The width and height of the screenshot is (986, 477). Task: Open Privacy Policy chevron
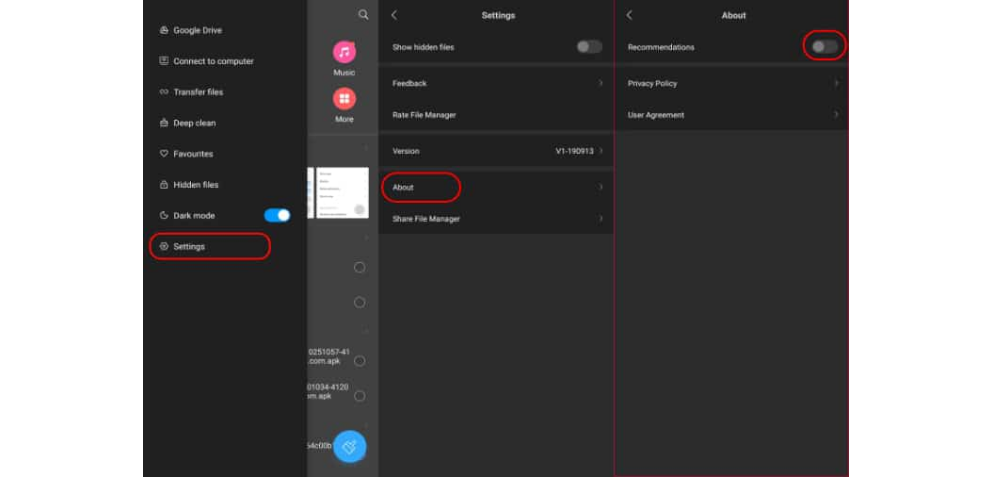[x=836, y=83]
